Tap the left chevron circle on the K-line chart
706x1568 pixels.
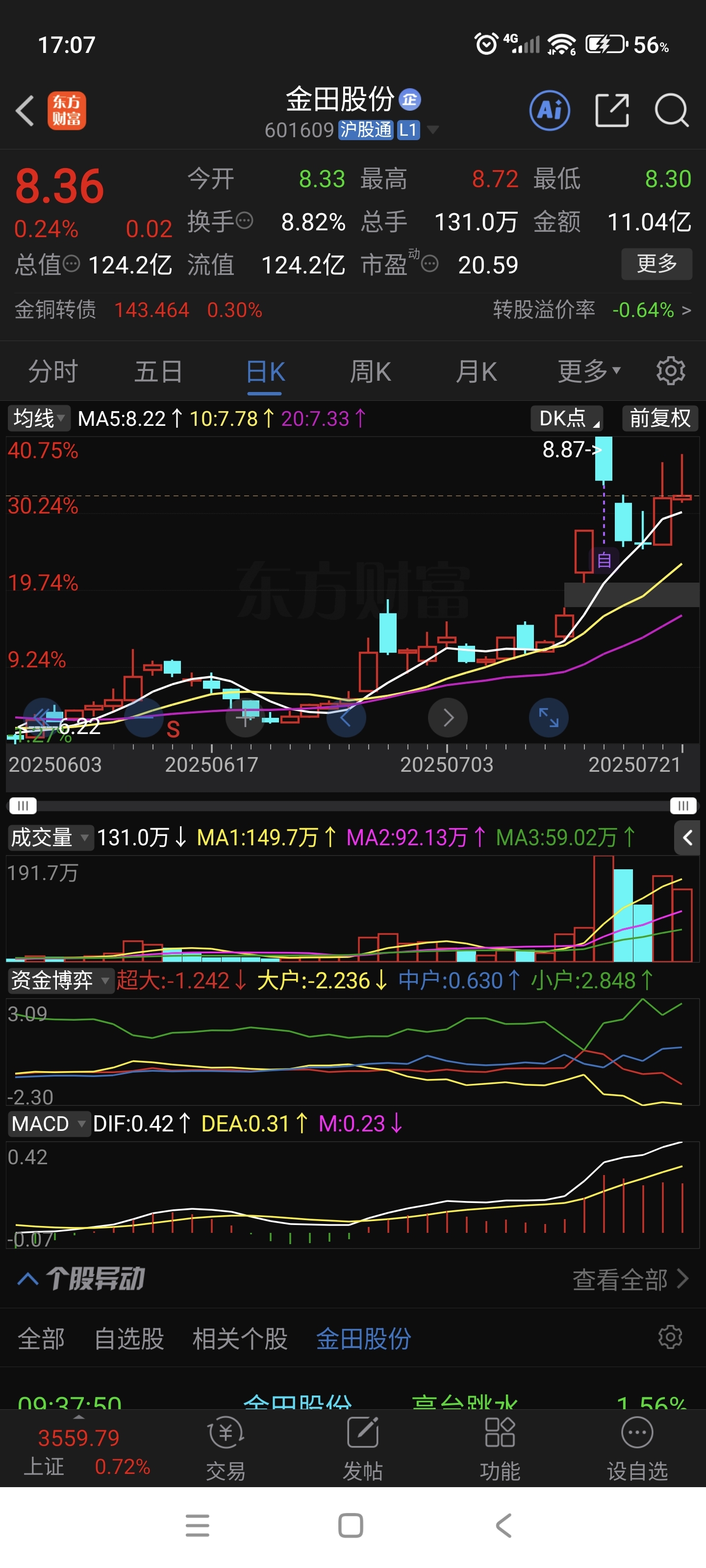tap(346, 718)
